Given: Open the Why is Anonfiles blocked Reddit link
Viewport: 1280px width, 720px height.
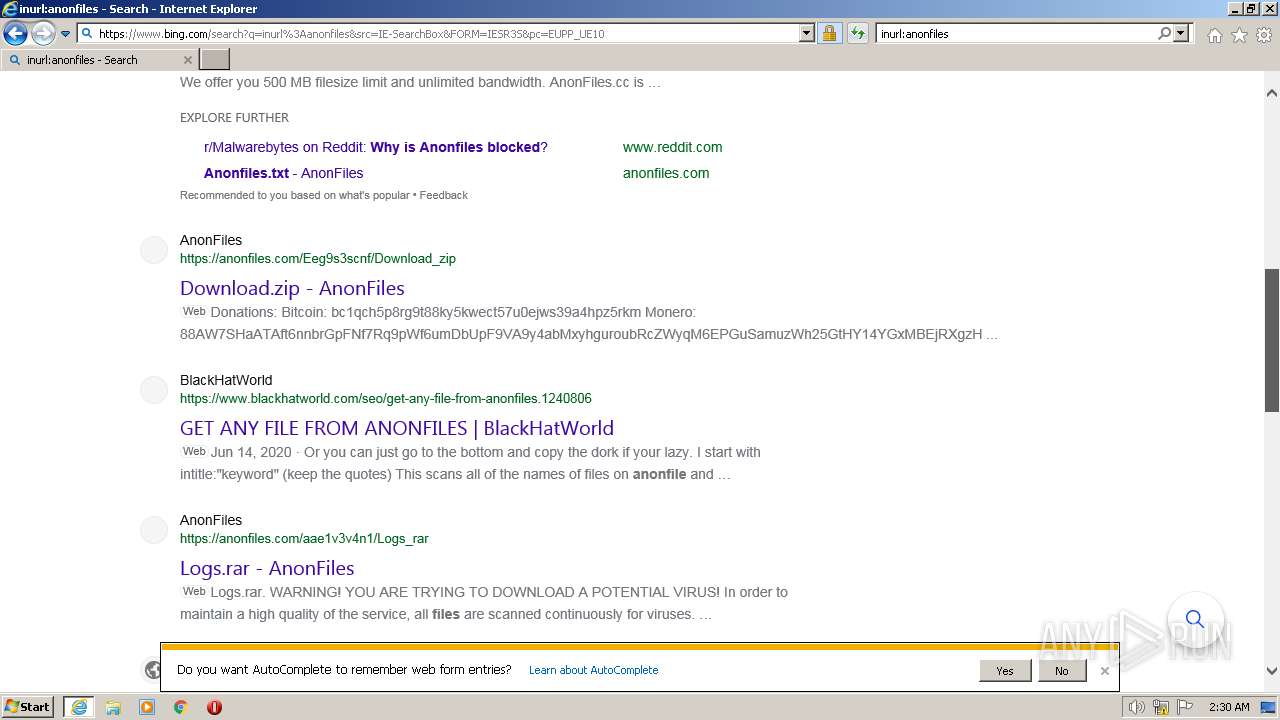Looking at the screenshot, I should [376, 147].
